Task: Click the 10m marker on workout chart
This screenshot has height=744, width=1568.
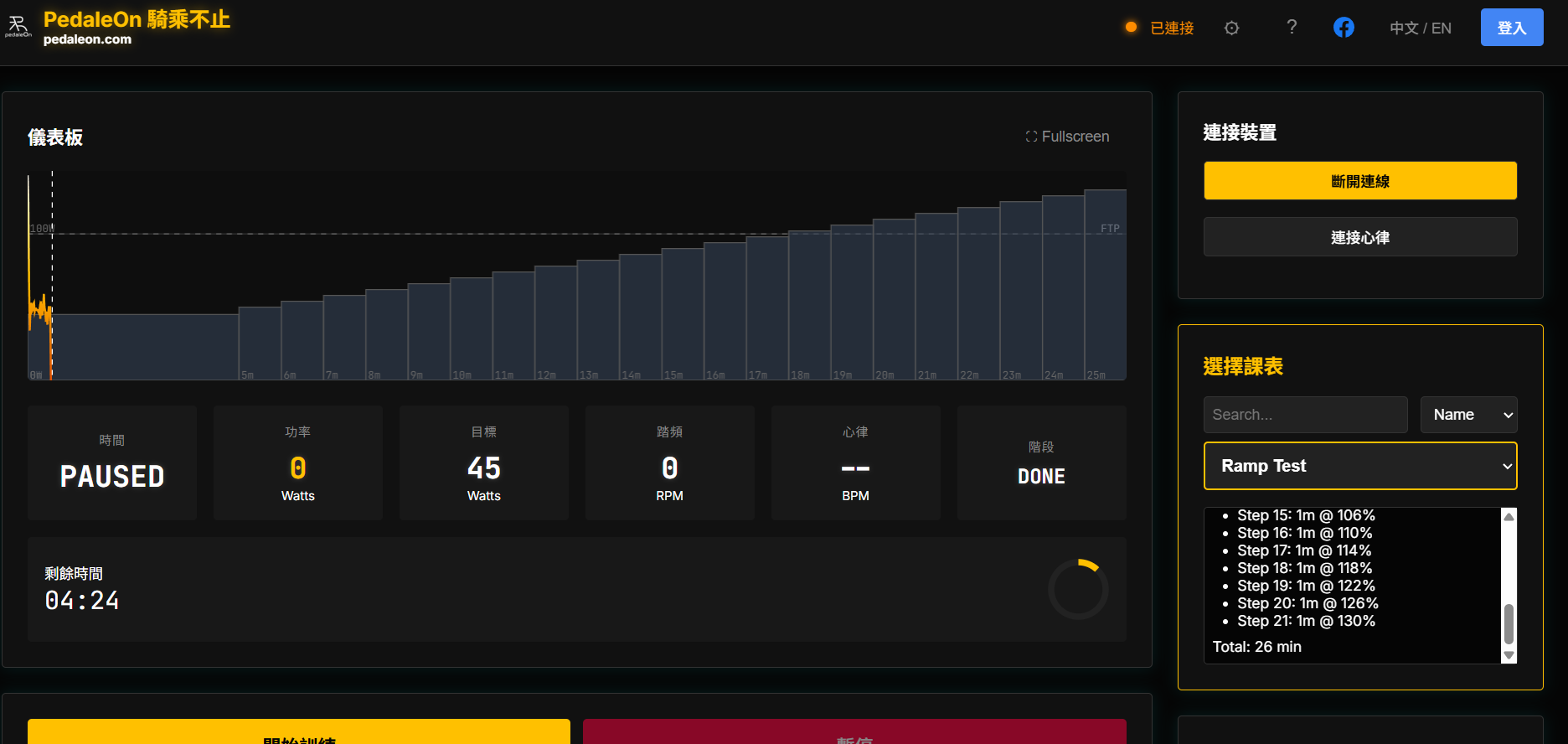Action: coord(462,375)
